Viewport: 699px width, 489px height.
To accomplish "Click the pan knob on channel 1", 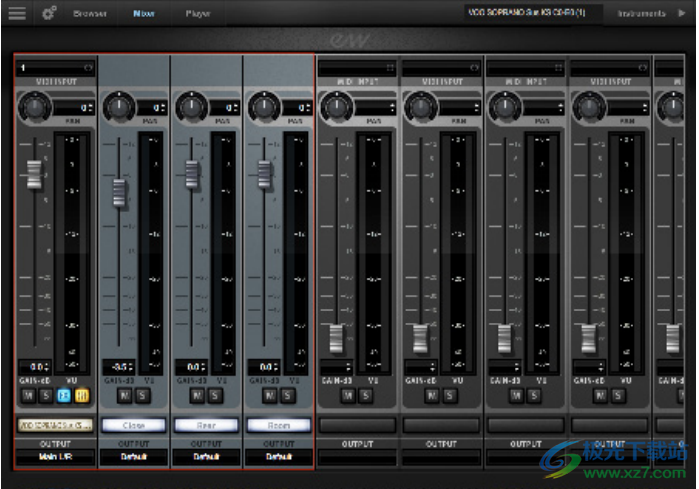I will coord(35,107).
